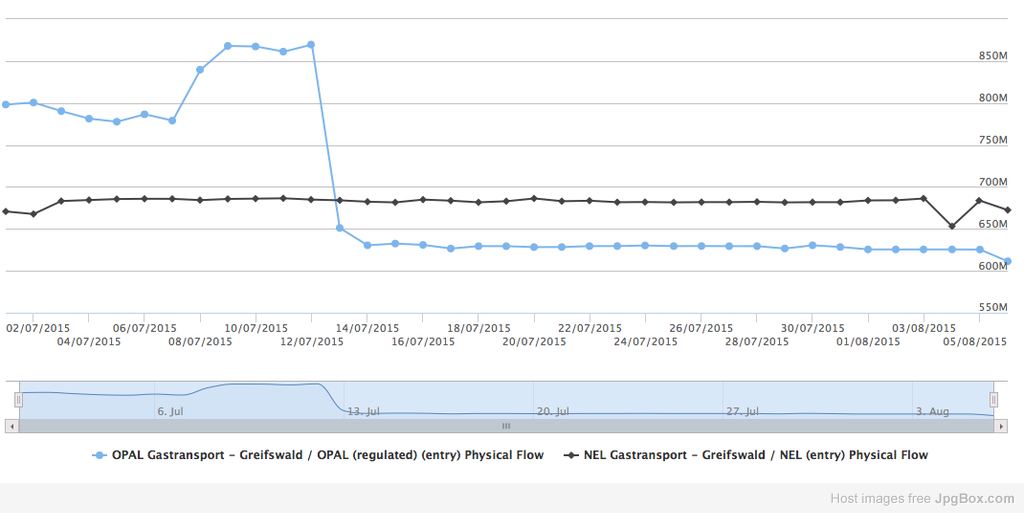The width and height of the screenshot is (1024, 513).
Task: Select the OPAL peak data point at 12/07/2015
Action: [312, 45]
